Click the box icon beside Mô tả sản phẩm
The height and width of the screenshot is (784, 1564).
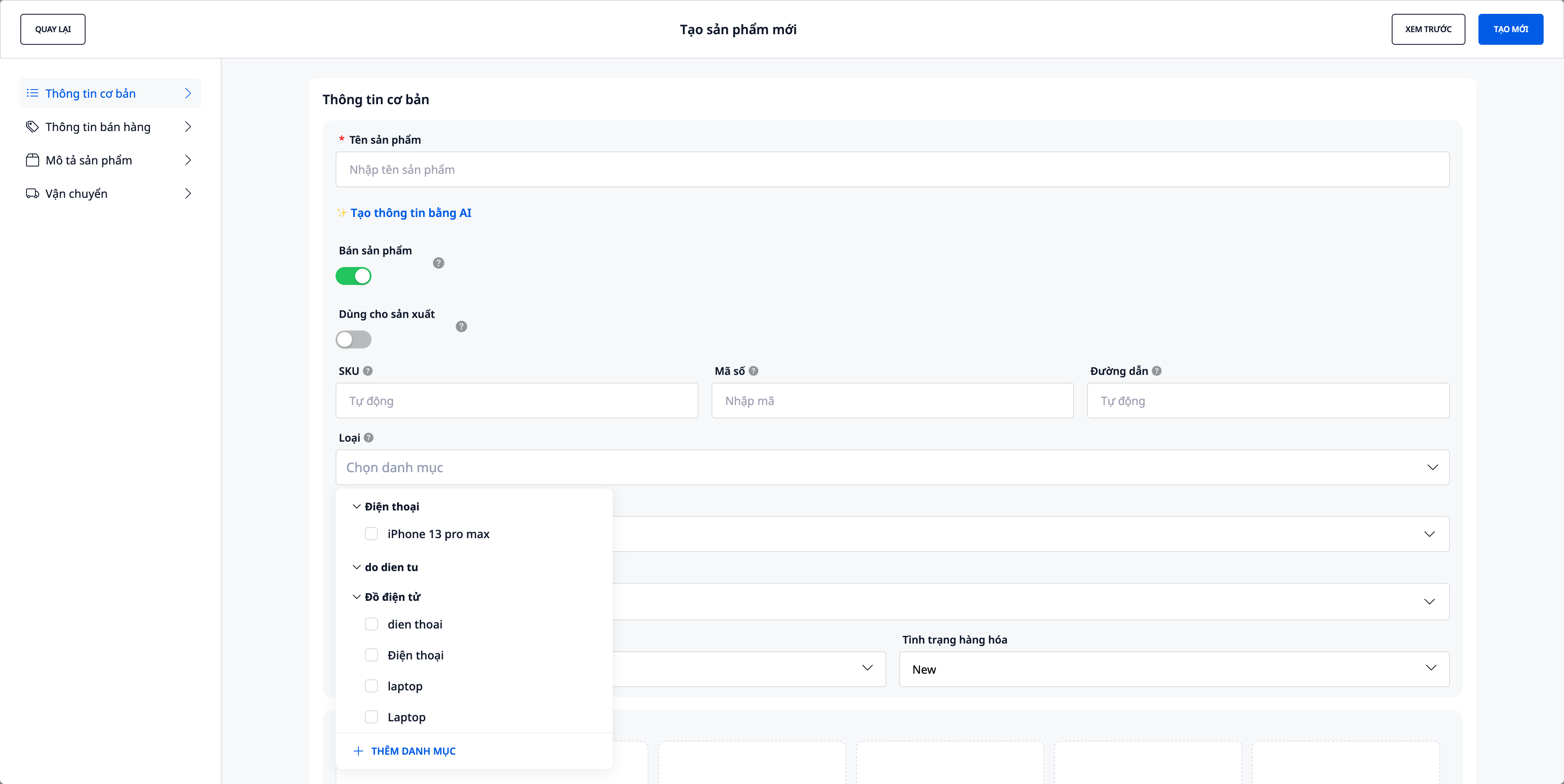(x=32, y=160)
